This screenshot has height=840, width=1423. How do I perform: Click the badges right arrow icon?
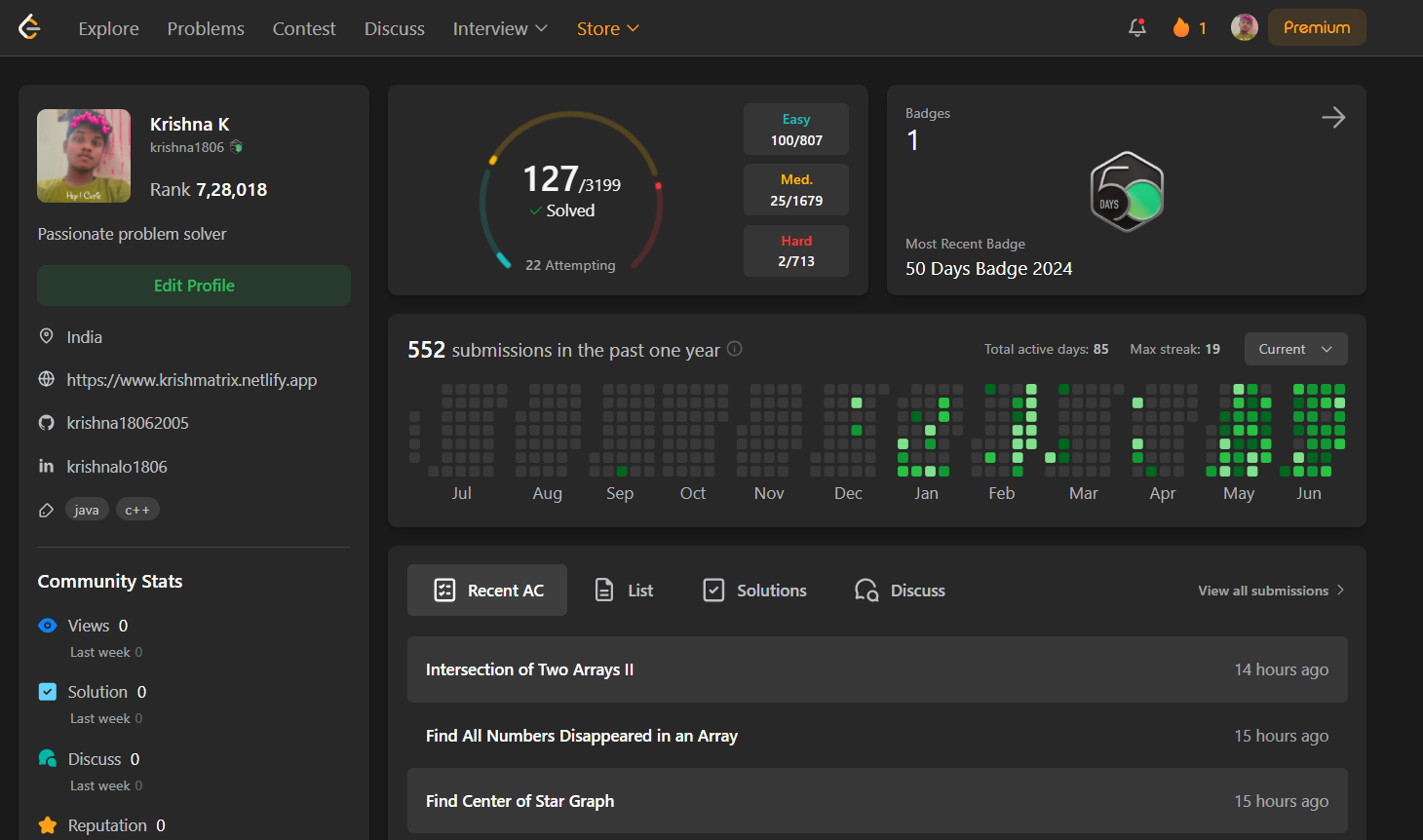tap(1333, 117)
